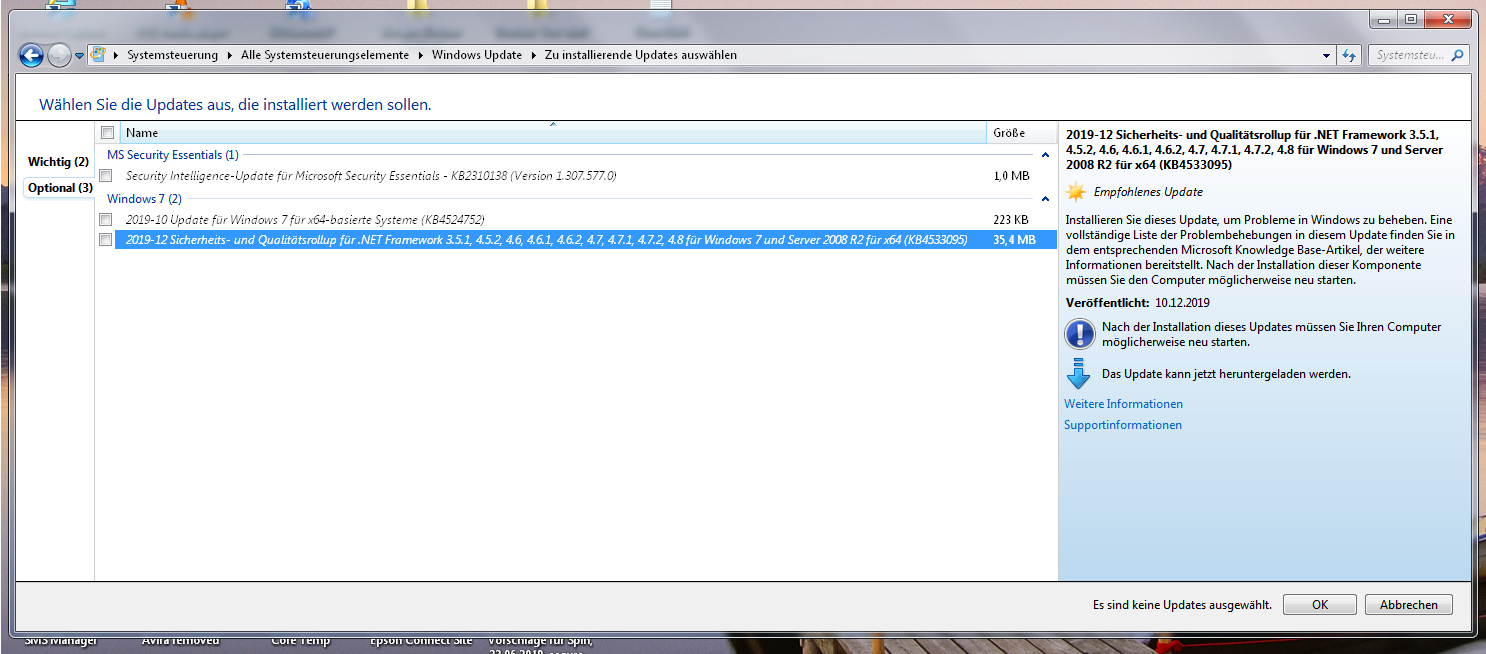Select MS Security Essentials (1) group header
The width and height of the screenshot is (1486, 654).
pyautogui.click(x=173, y=155)
